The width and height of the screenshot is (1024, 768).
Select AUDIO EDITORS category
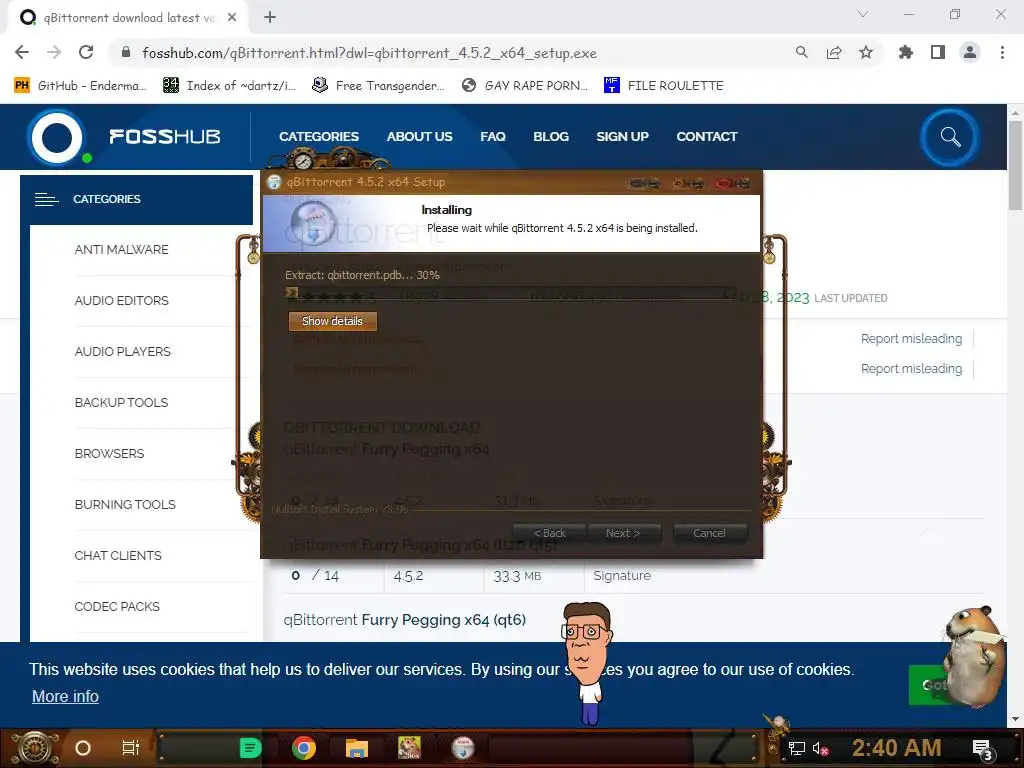click(121, 300)
